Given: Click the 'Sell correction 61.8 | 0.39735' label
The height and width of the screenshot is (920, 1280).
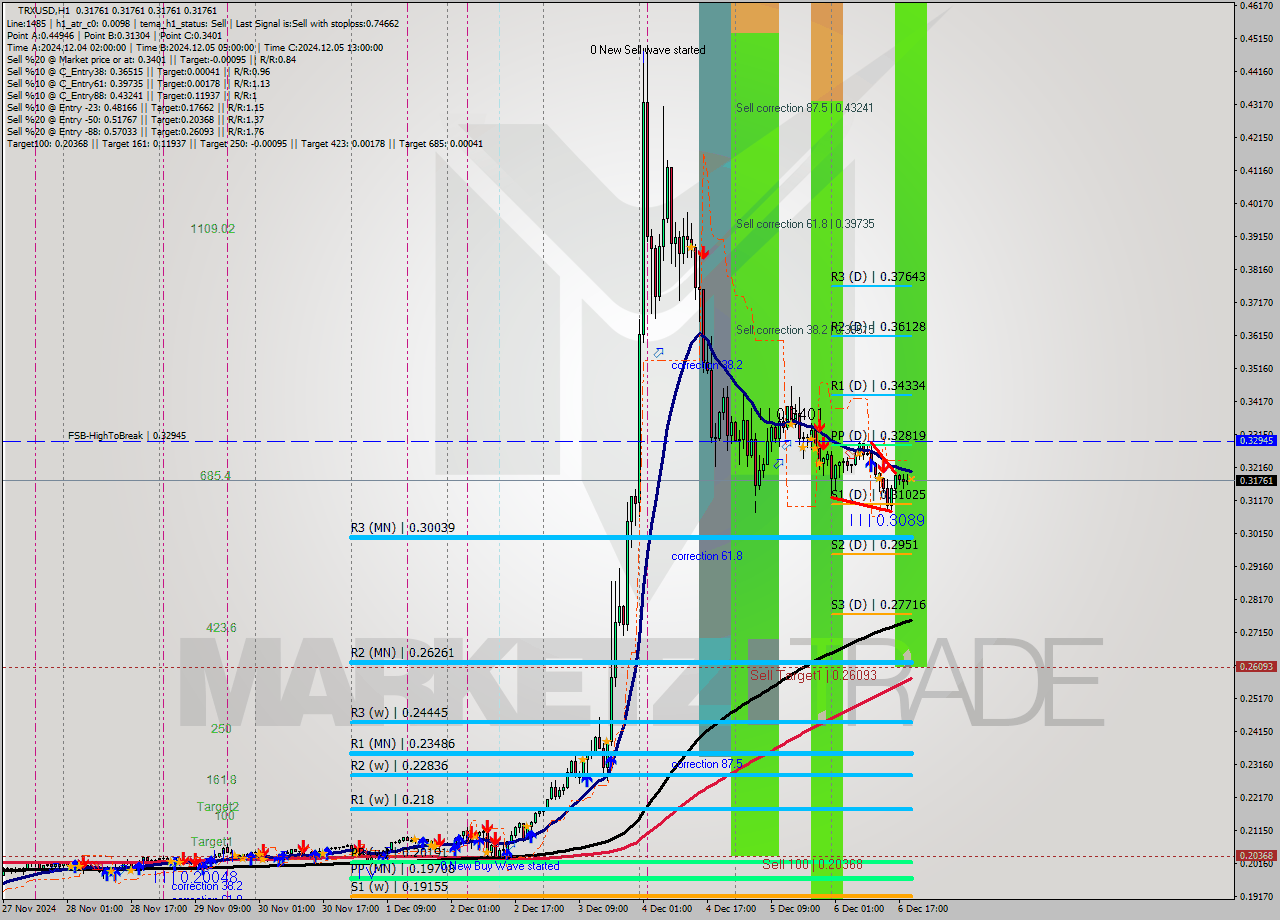Looking at the screenshot, I should tap(805, 224).
